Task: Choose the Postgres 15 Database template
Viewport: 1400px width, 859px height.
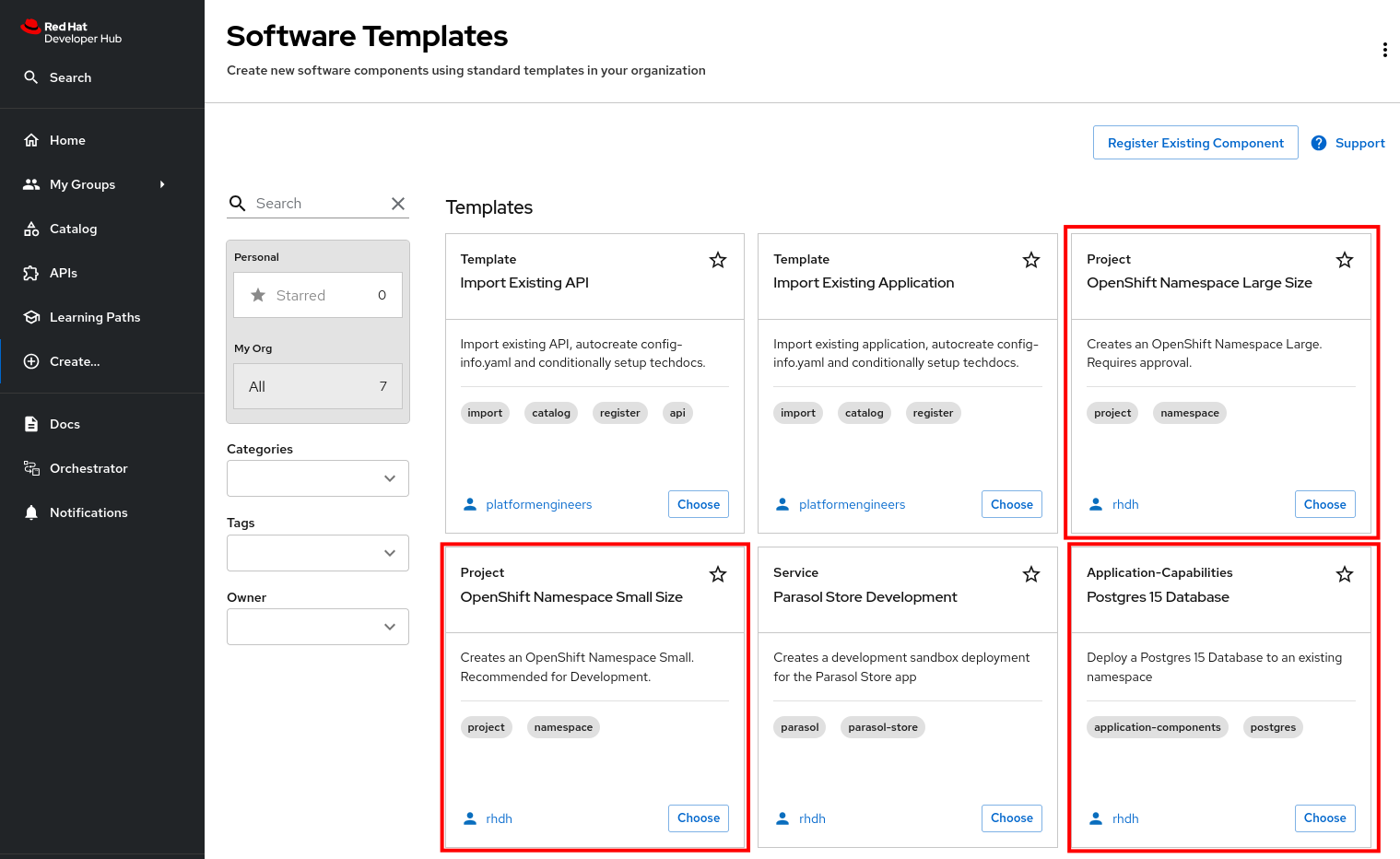Action: [x=1325, y=818]
